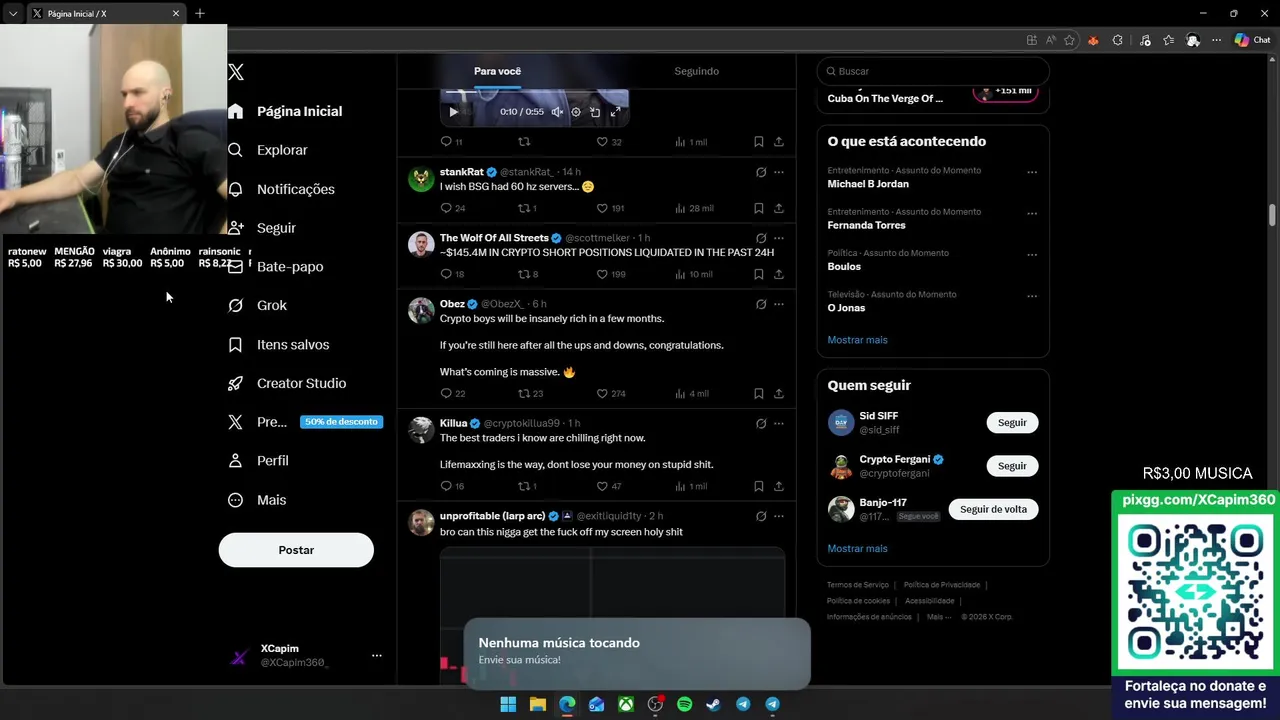Unmute the video player sound
The height and width of the screenshot is (720, 1280).
[557, 112]
